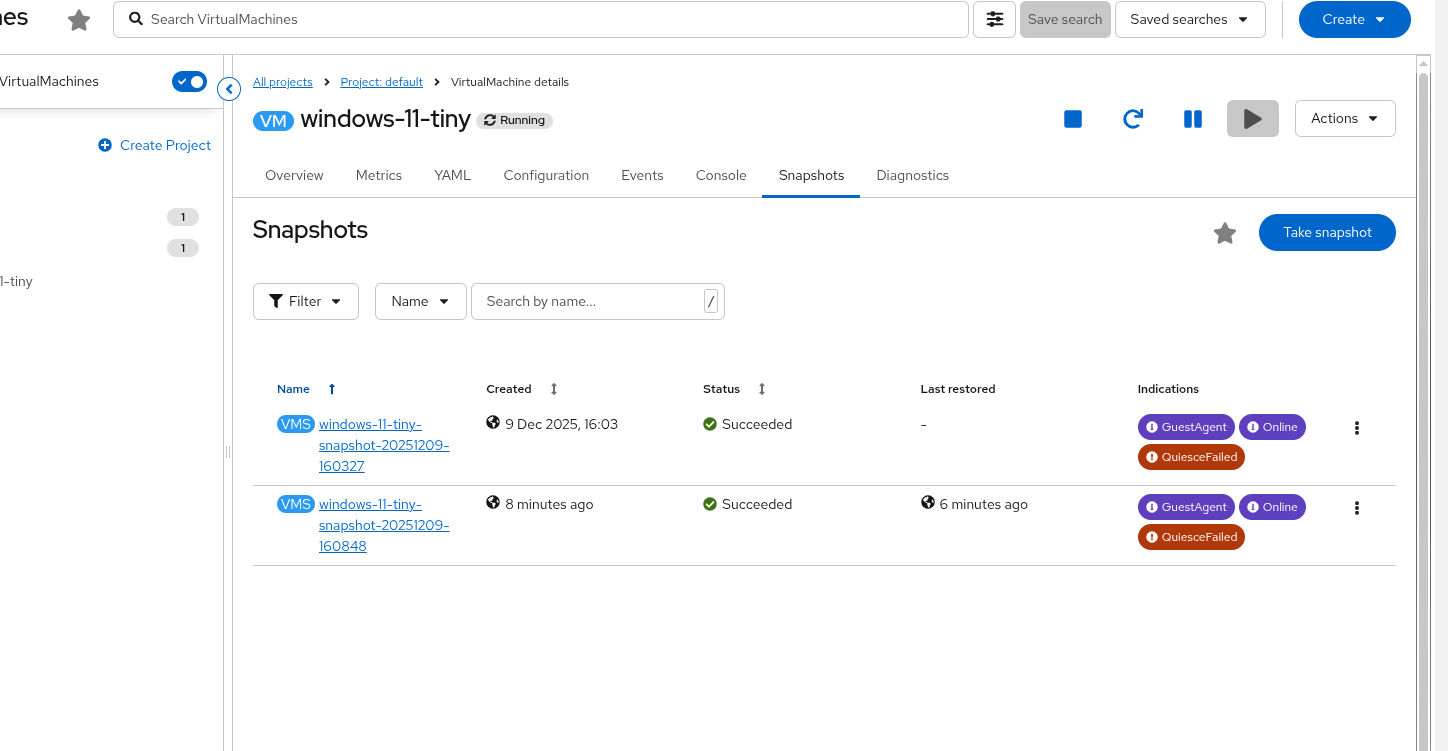Open the Saved searches dropdown
Screen dimensions: 1448x751
(x=1190, y=19)
